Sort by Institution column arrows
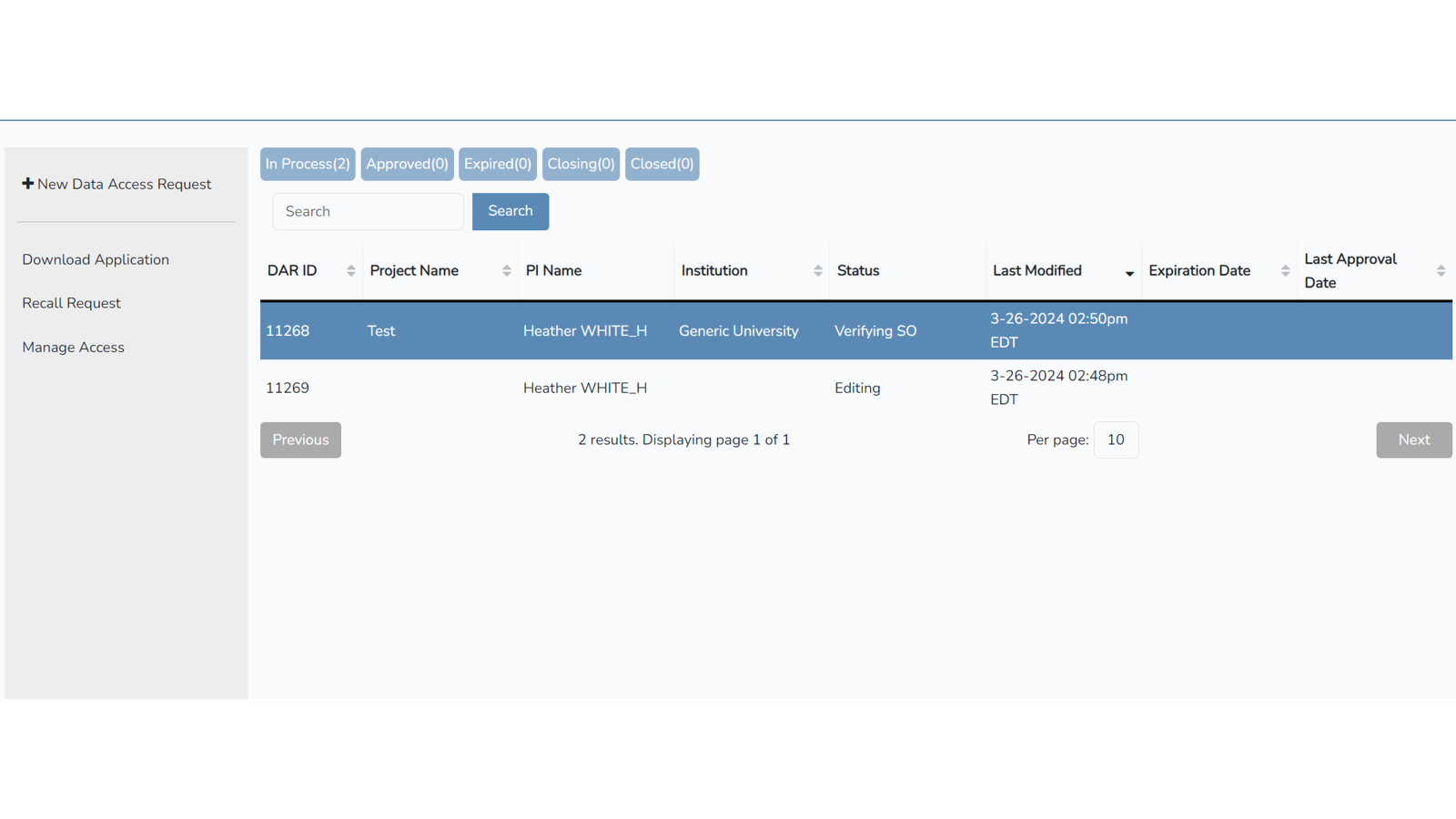Image resolution: width=1456 pixels, height=819 pixels. (817, 271)
